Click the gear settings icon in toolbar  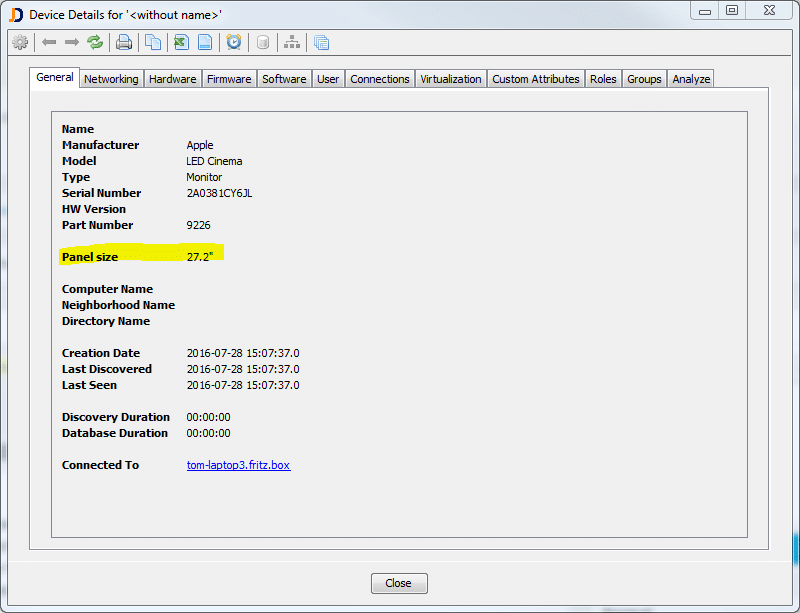(19, 42)
